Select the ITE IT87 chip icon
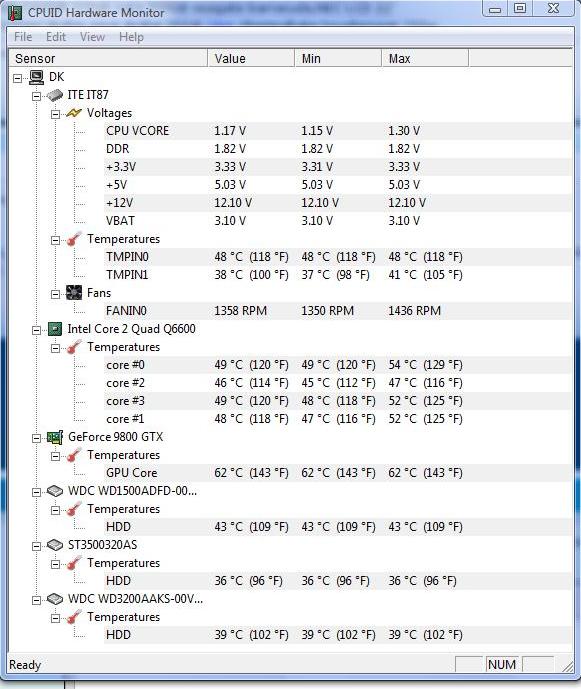581x689 pixels. pyautogui.click(x=55, y=95)
